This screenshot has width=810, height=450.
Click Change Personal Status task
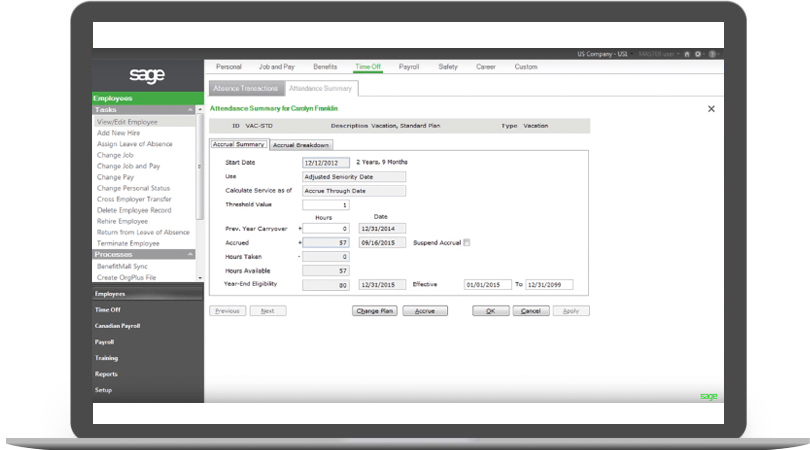tap(133, 189)
